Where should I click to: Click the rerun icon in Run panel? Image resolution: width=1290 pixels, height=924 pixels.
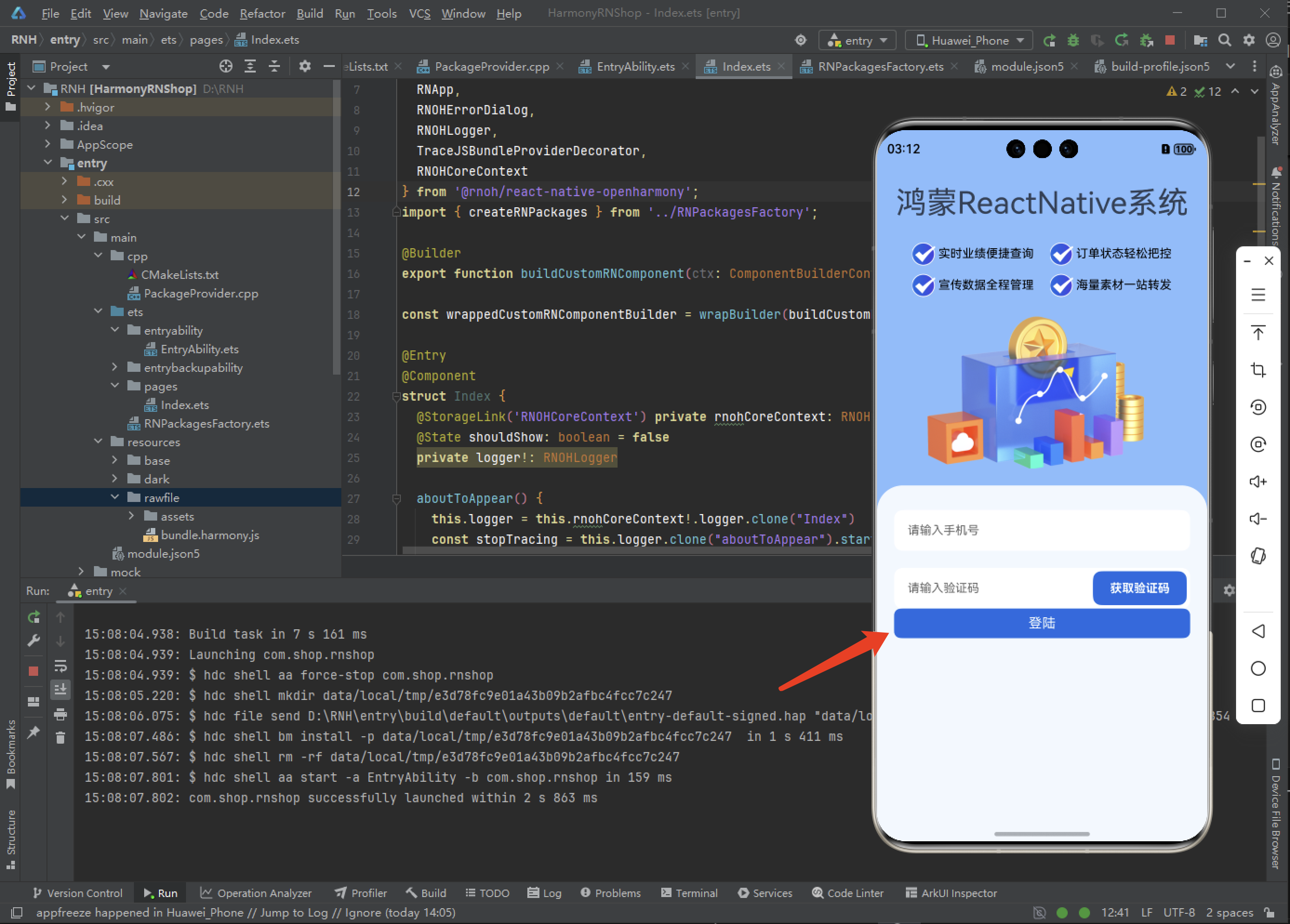pos(33,617)
